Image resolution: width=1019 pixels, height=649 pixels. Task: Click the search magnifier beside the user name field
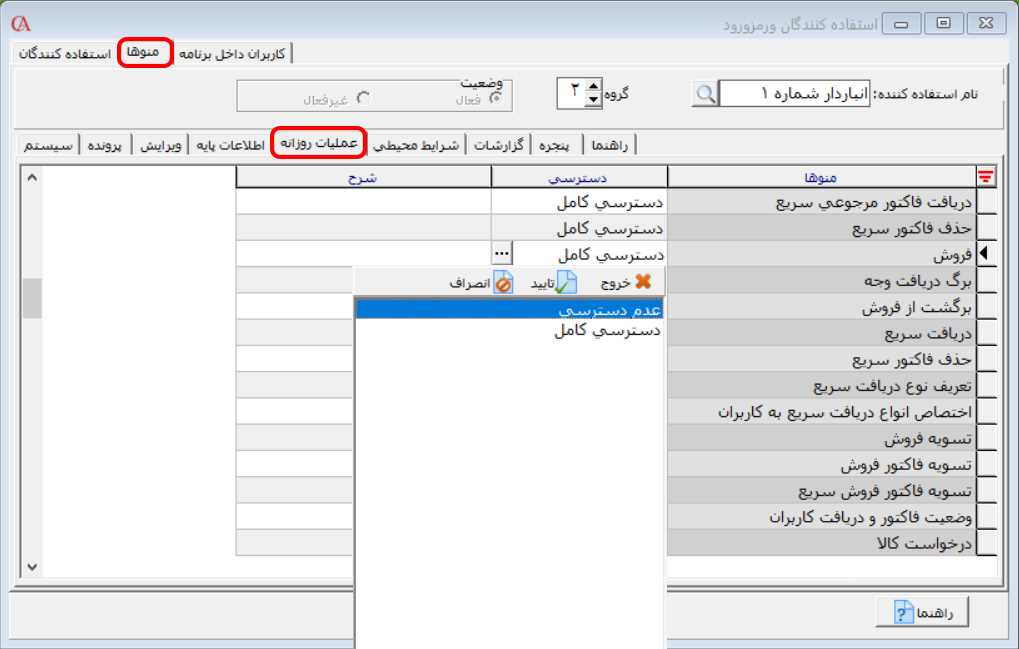pos(706,92)
